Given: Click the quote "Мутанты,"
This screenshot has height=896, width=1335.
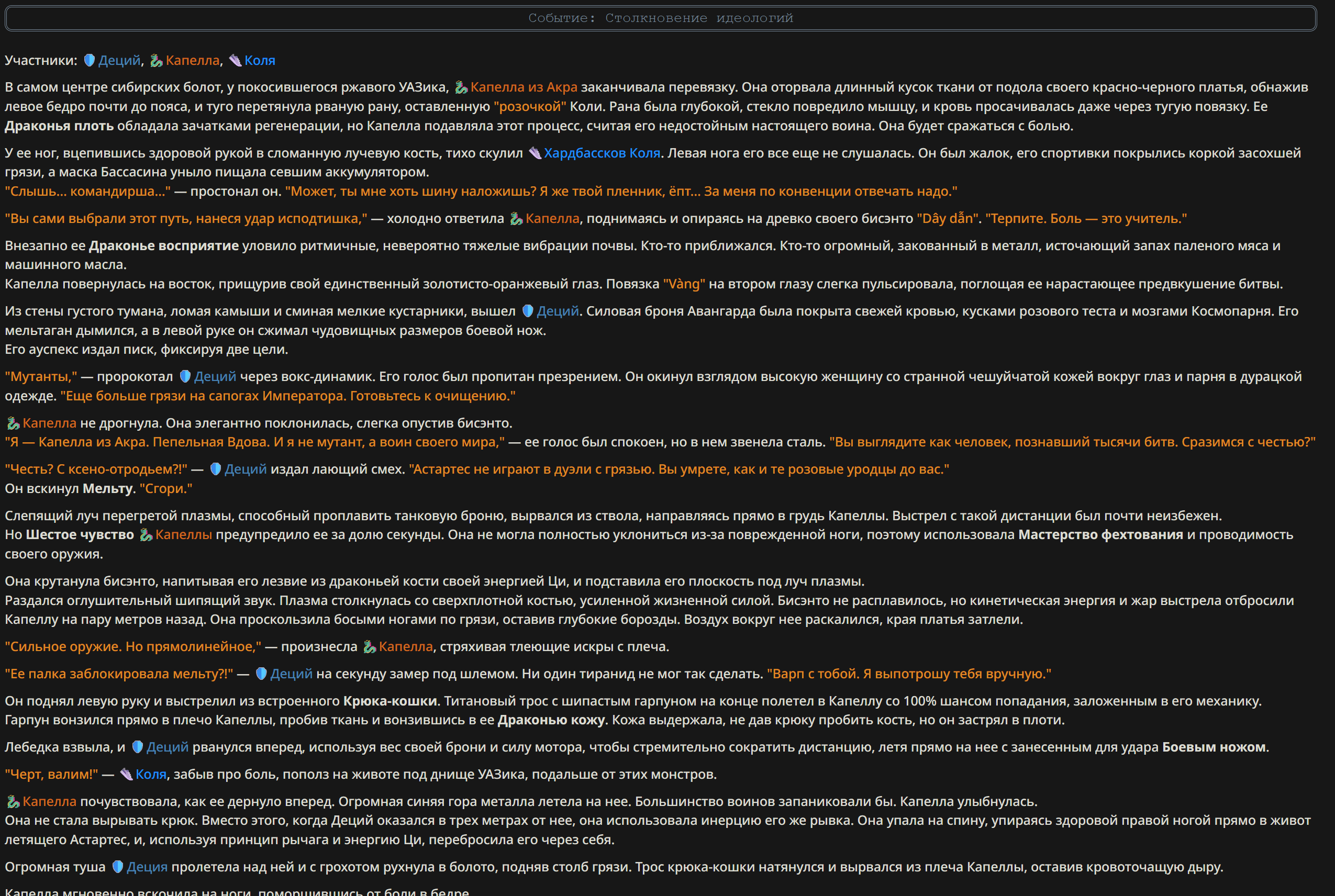Looking at the screenshot, I should pyautogui.click(x=41, y=376).
